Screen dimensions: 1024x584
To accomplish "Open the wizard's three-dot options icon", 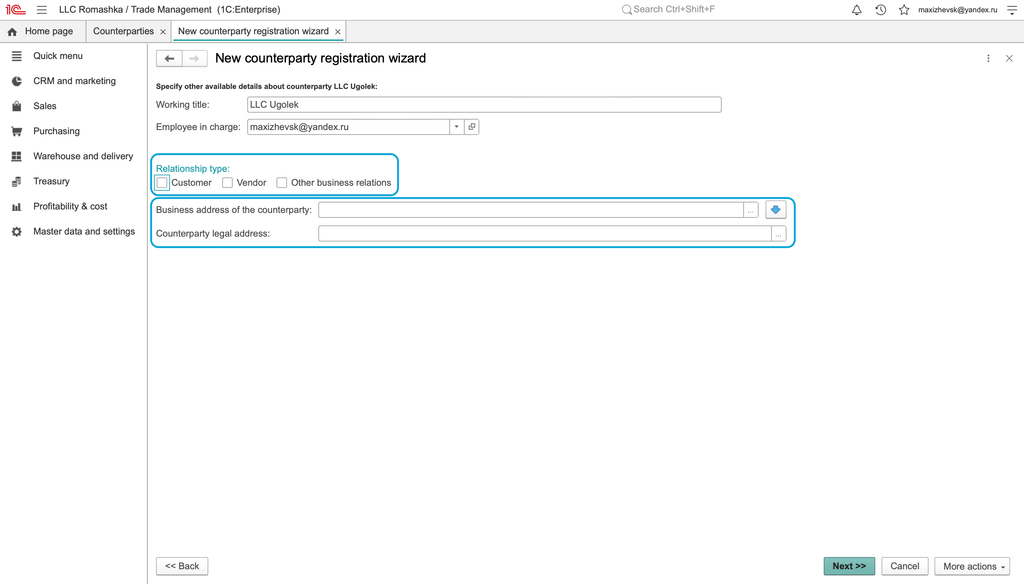I will tap(988, 59).
